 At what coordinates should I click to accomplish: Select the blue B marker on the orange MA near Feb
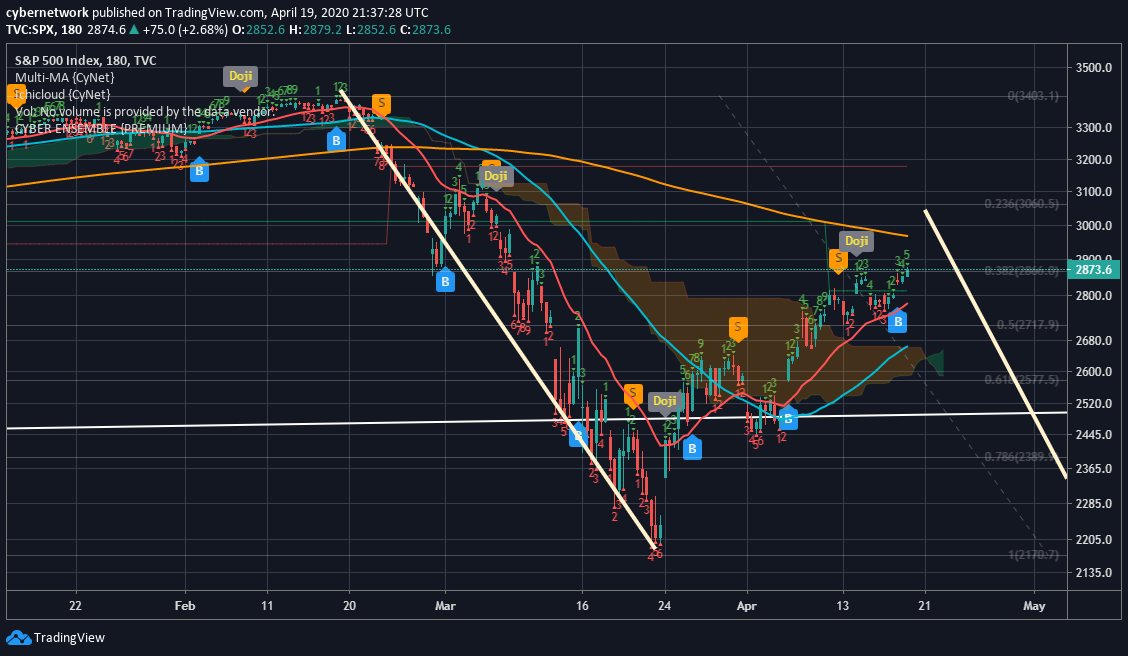pos(199,170)
